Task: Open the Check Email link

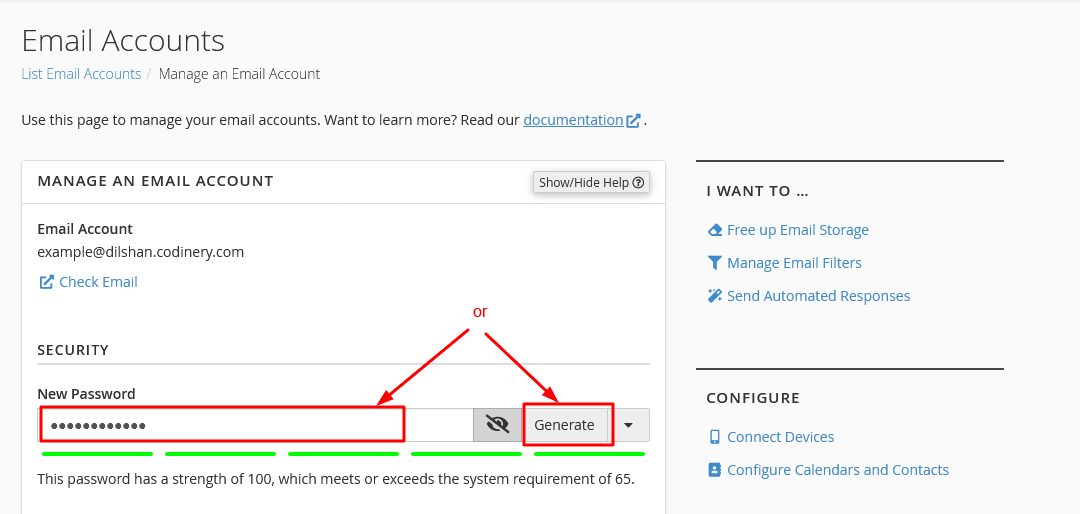Action: point(98,282)
